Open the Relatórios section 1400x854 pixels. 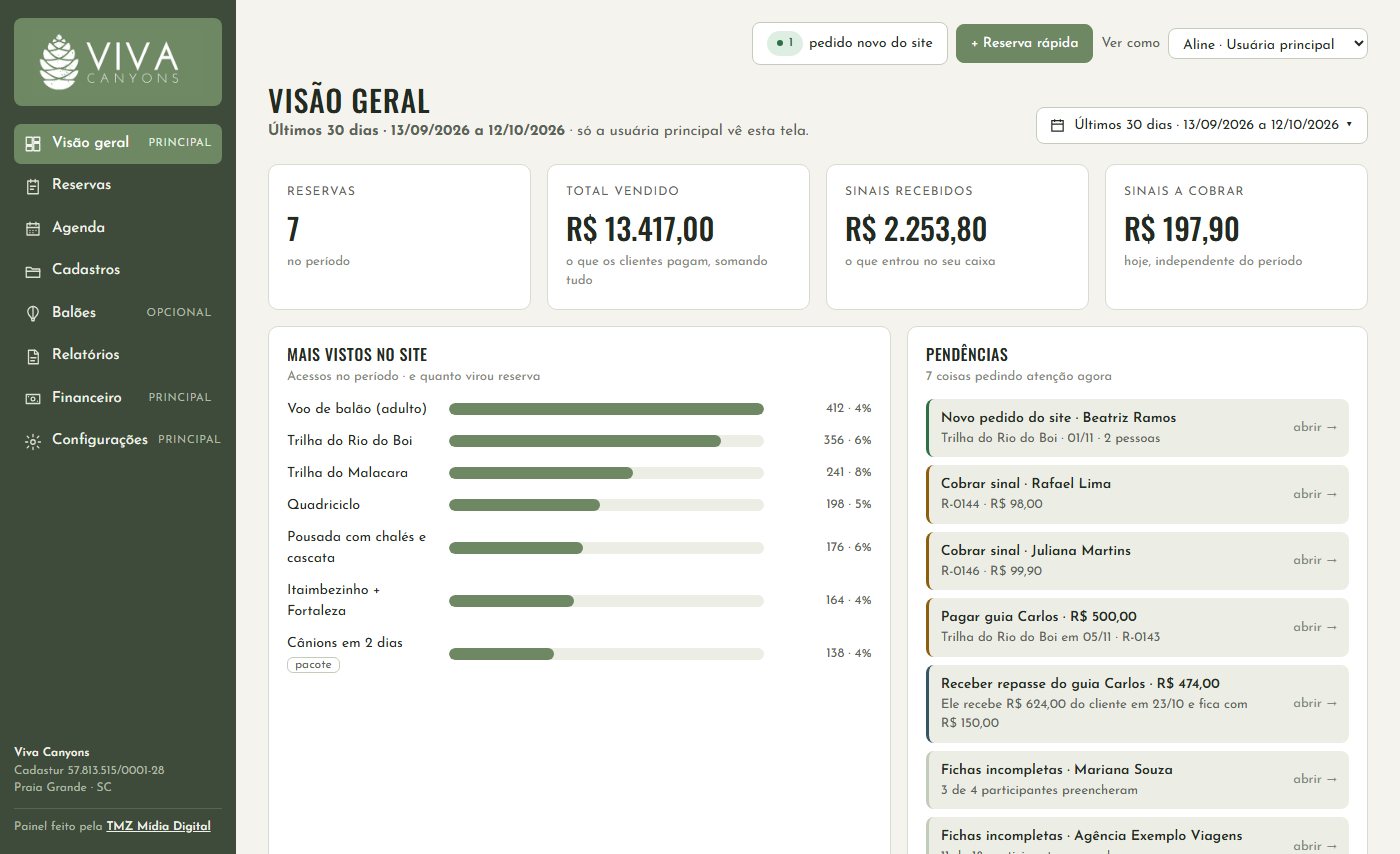[x=118, y=355]
